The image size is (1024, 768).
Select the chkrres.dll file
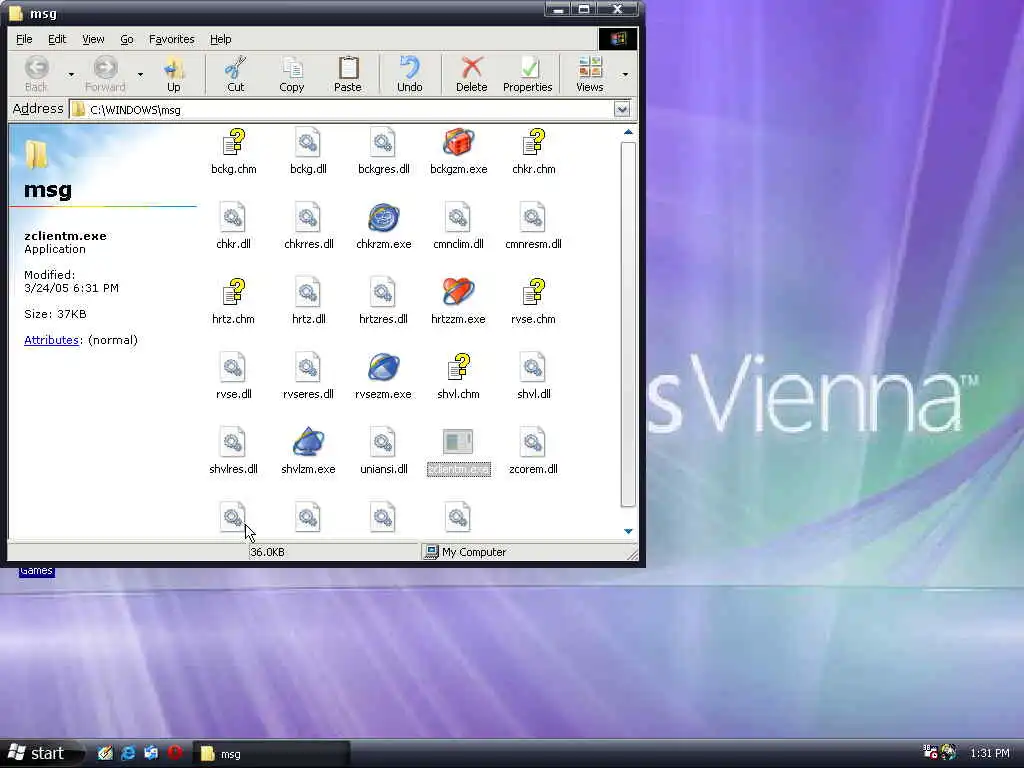point(308,227)
